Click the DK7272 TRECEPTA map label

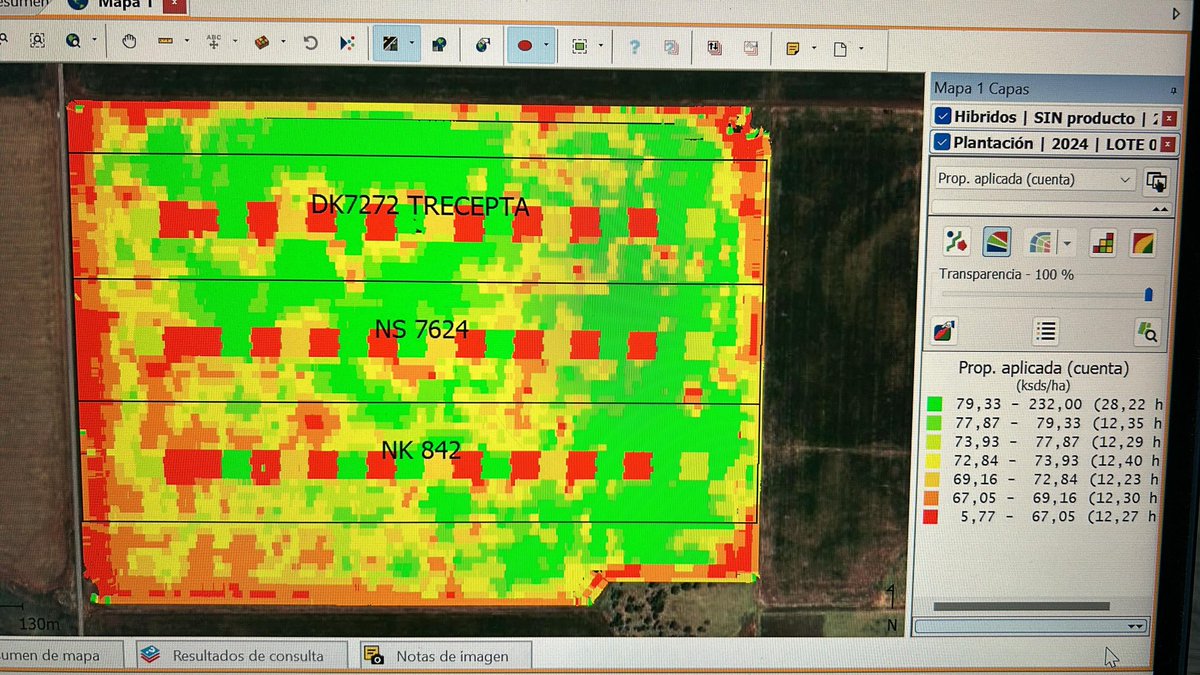point(419,205)
